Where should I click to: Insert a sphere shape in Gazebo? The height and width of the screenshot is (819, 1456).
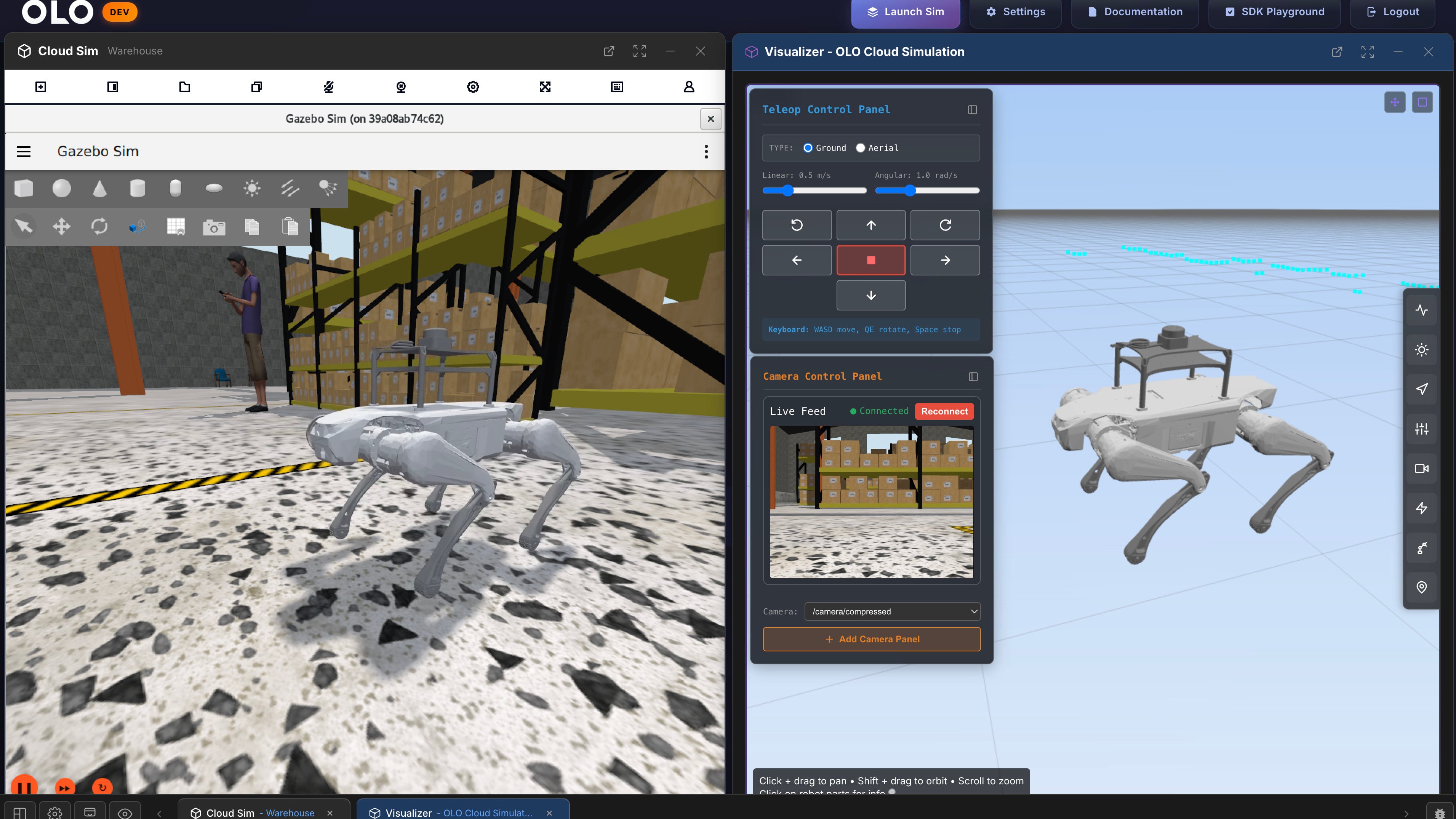62,188
